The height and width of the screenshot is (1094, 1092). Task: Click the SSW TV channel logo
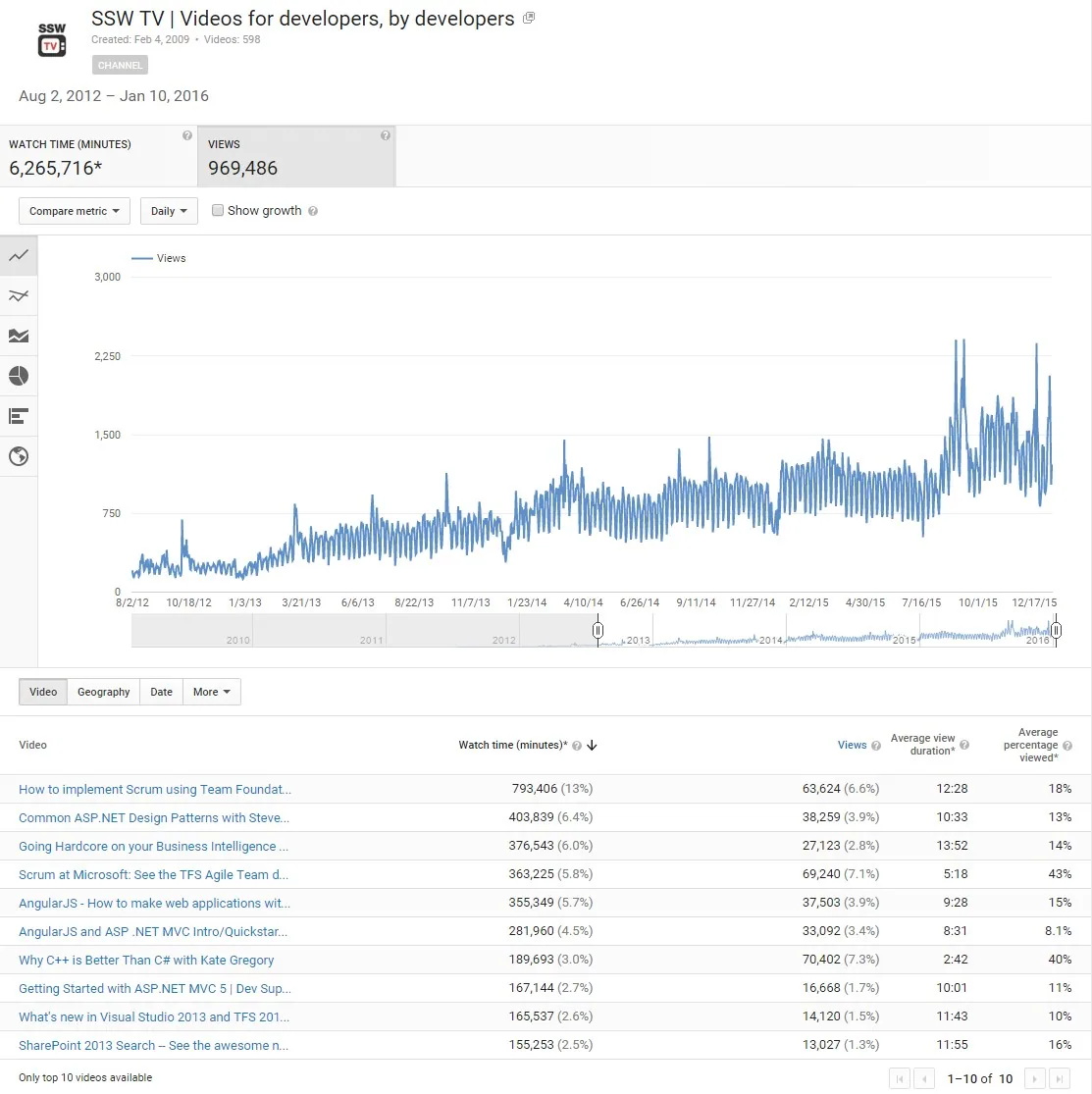coord(52,40)
